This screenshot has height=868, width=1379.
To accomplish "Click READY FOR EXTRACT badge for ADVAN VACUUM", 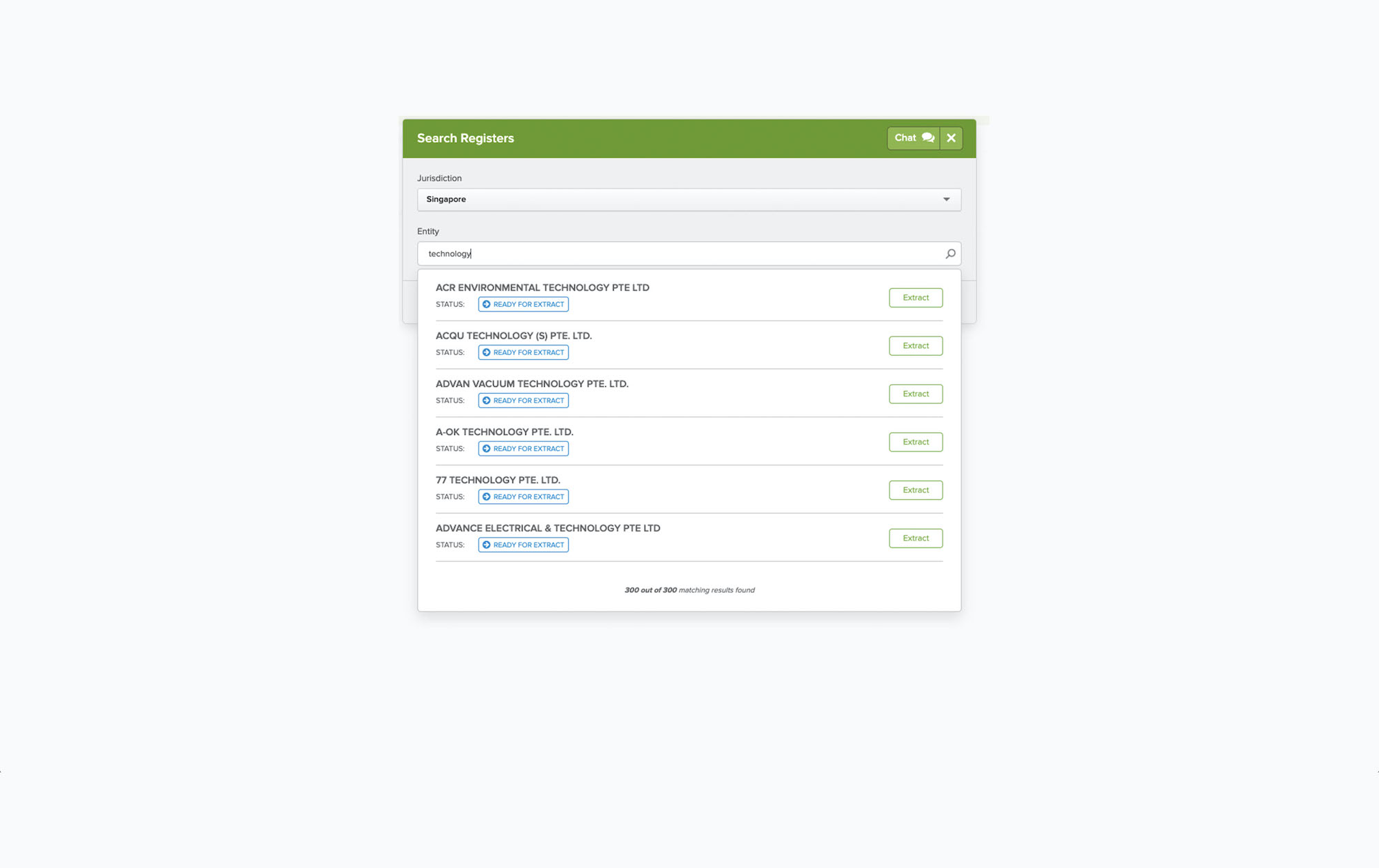I will (523, 401).
